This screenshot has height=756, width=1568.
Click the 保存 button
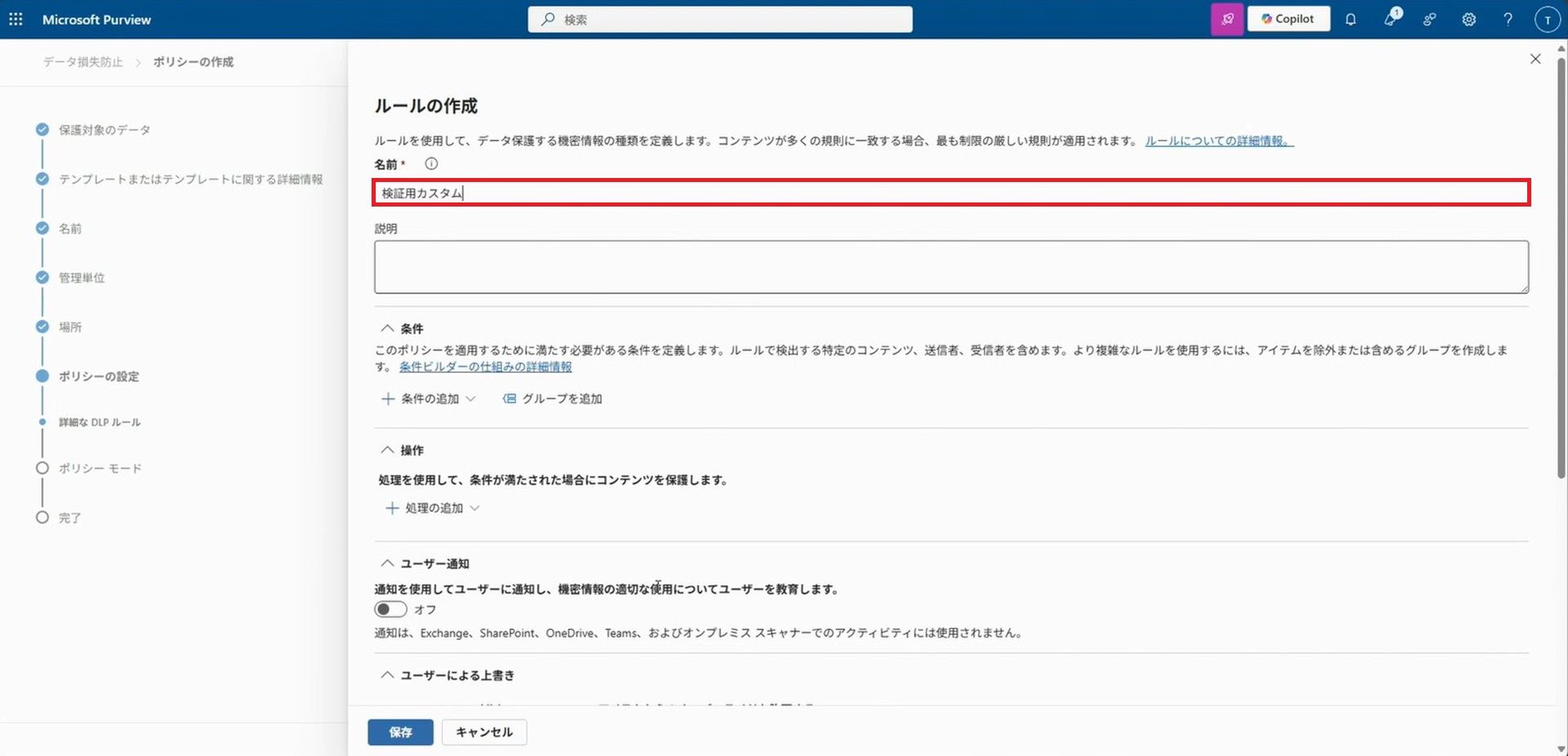click(x=400, y=732)
